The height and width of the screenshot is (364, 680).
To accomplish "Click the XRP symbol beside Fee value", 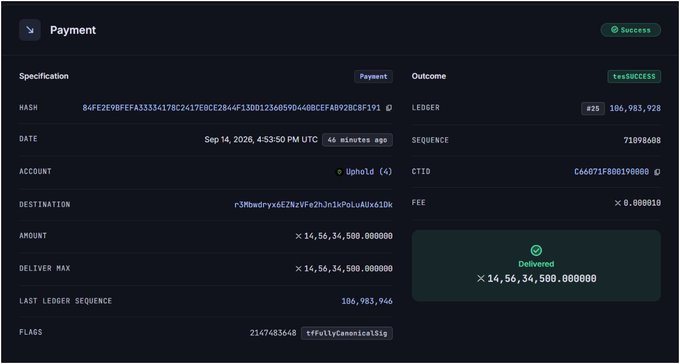I will (x=618, y=203).
